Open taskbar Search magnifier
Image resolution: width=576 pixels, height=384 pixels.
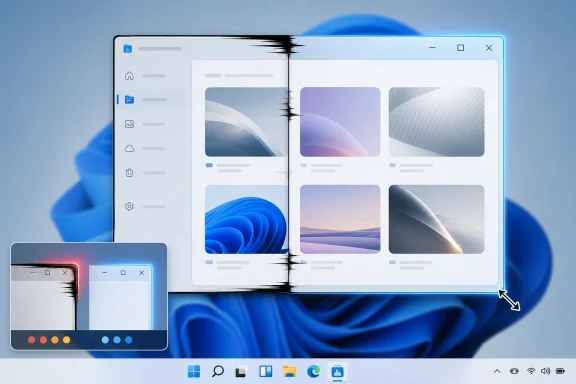click(x=218, y=371)
